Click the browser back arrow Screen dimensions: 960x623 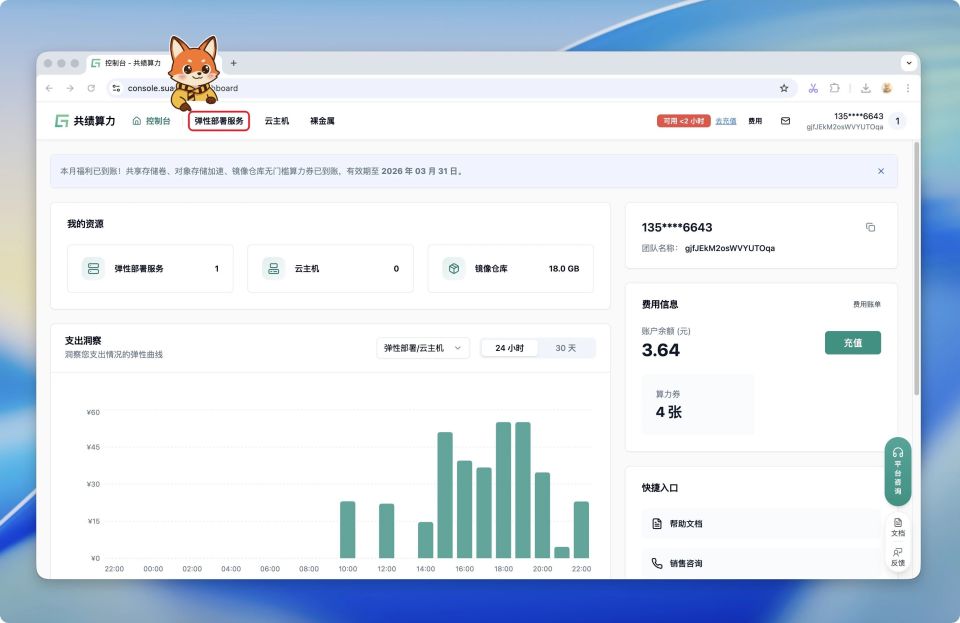click(x=50, y=88)
